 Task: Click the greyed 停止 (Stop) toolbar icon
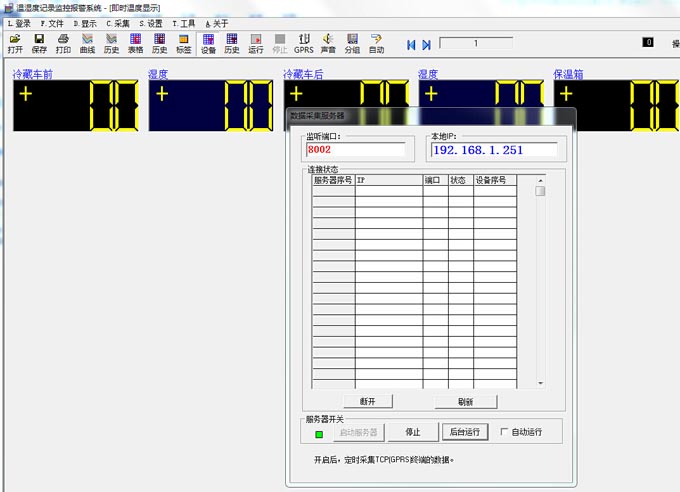coord(280,44)
